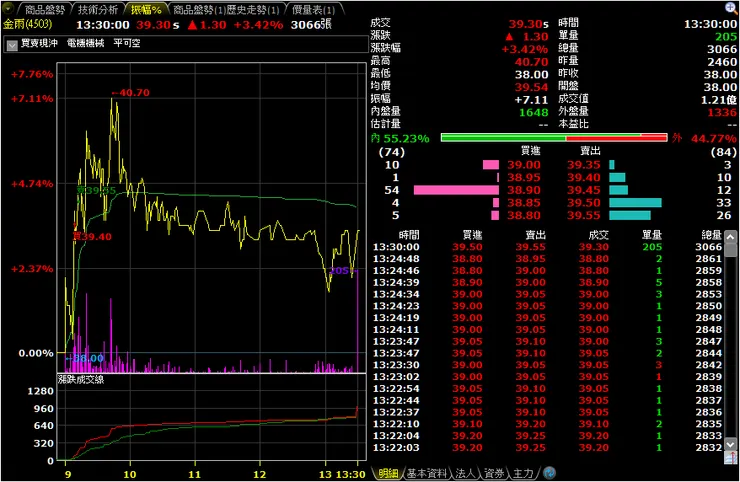Viewport: 740px width, 482px height.
Task: Click the 買賣現沖 label
Action: [39, 43]
